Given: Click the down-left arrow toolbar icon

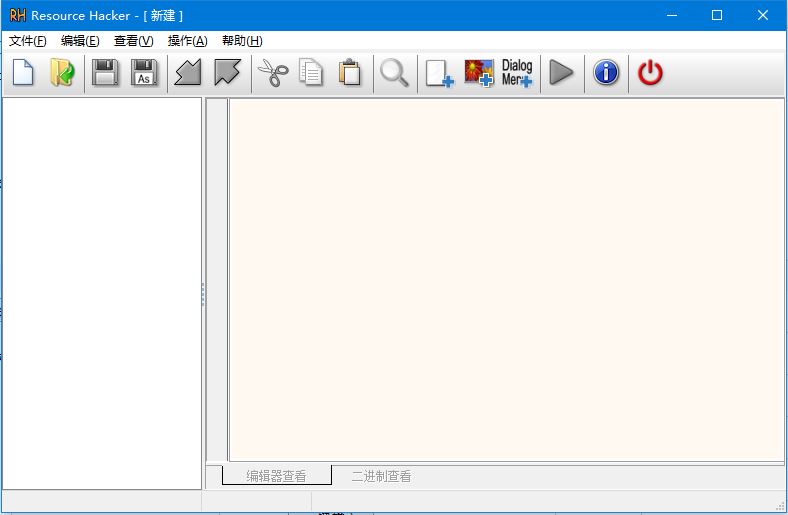Looking at the screenshot, I should (188, 73).
